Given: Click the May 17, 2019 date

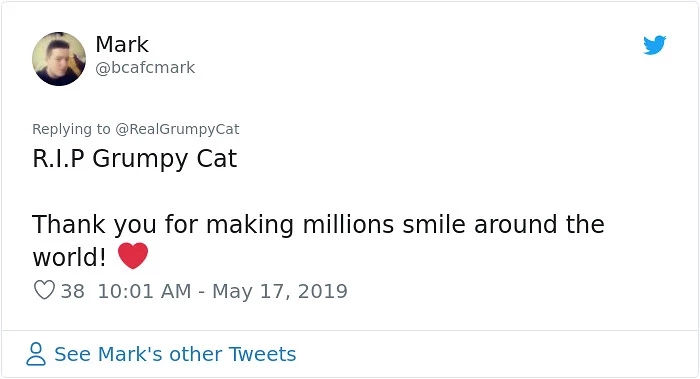Looking at the screenshot, I should click(280, 292).
